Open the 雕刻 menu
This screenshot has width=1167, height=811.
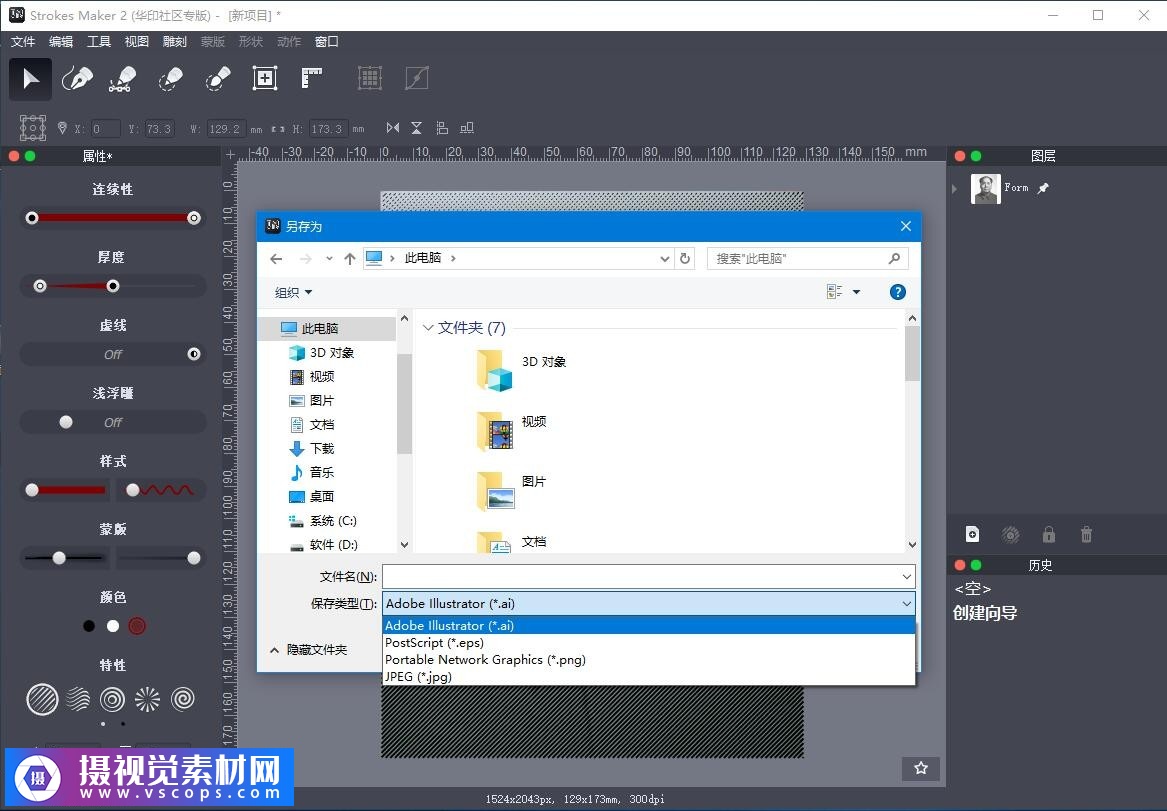[174, 42]
